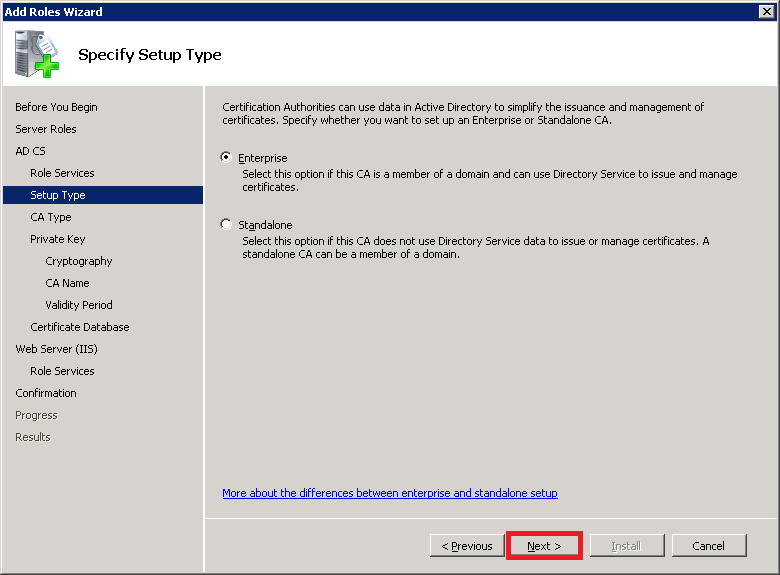Open the enterprise and standalone differences link

[x=389, y=493]
